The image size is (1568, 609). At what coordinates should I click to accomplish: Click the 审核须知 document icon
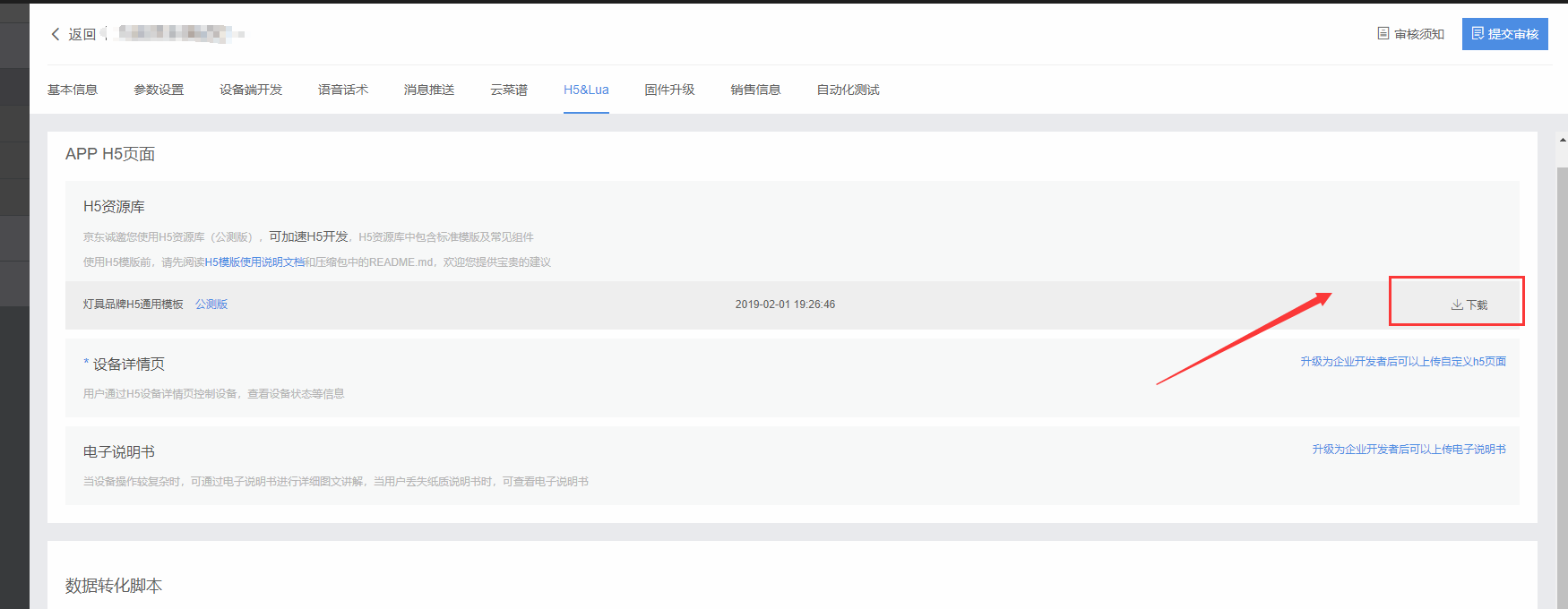tap(1383, 33)
